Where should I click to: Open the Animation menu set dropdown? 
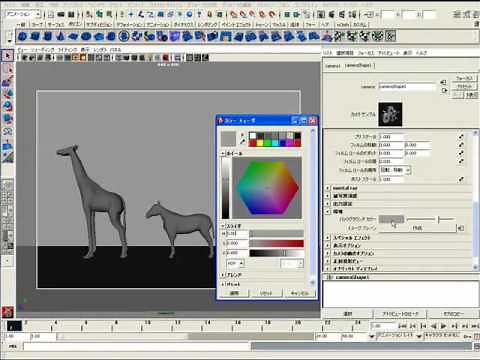[23, 14]
